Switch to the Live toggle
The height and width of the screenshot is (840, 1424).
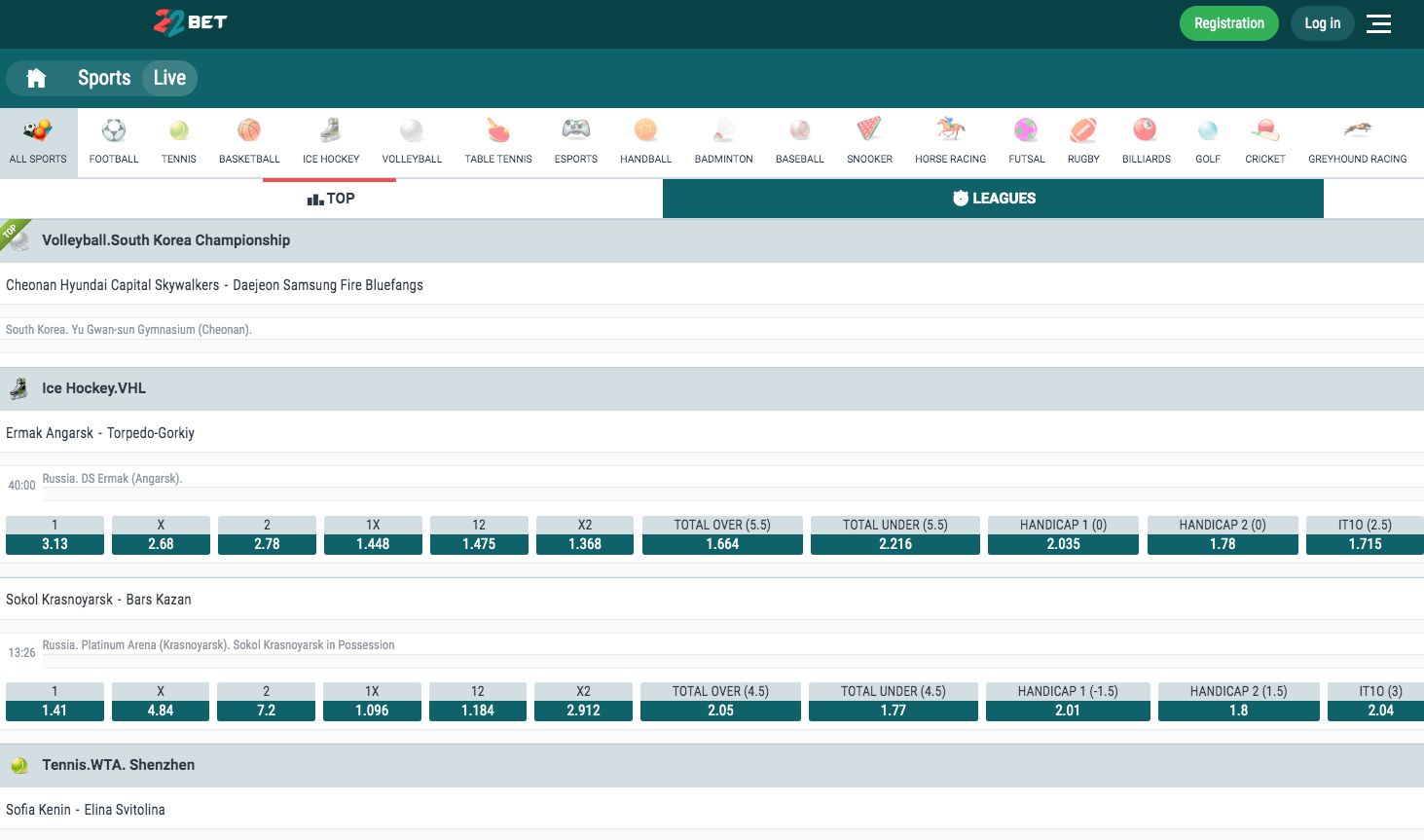pos(169,78)
